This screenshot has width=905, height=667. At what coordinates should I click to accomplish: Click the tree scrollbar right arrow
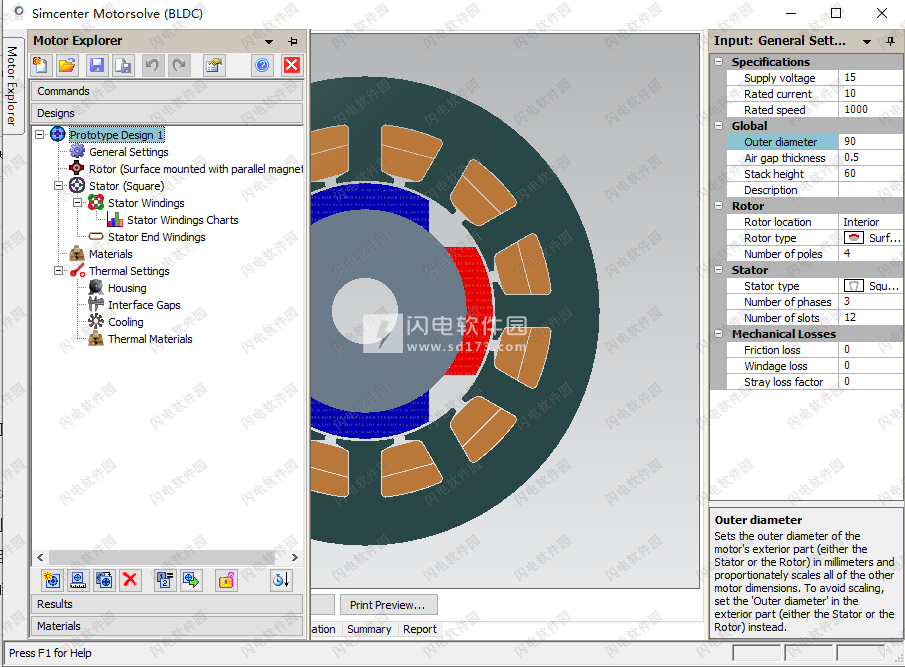point(295,557)
